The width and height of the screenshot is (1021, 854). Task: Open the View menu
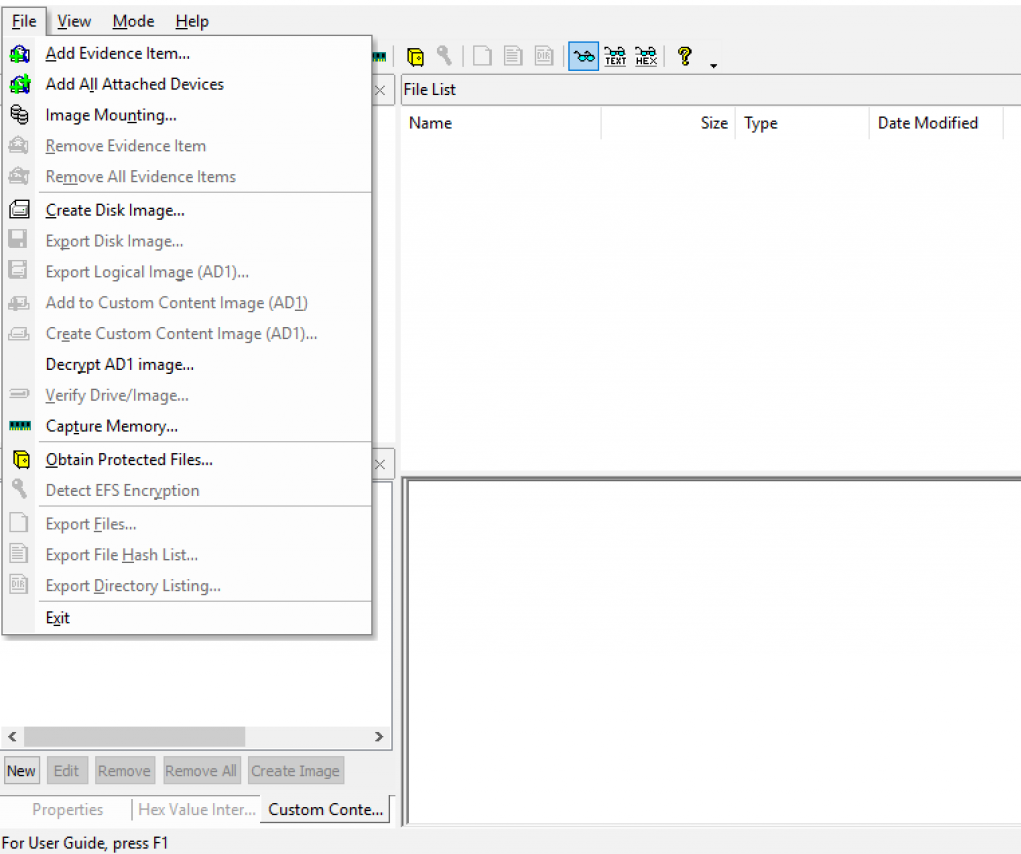[x=74, y=21]
